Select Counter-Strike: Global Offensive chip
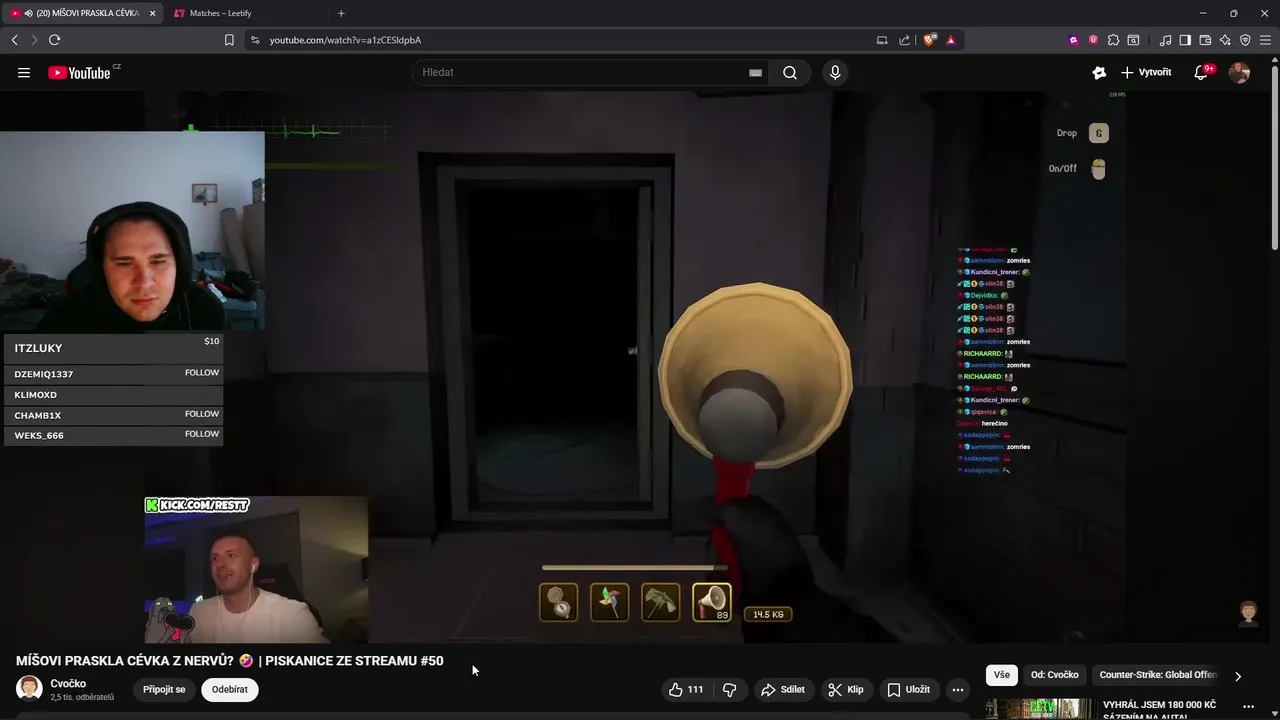Image resolution: width=1280 pixels, height=720 pixels. (1157, 675)
